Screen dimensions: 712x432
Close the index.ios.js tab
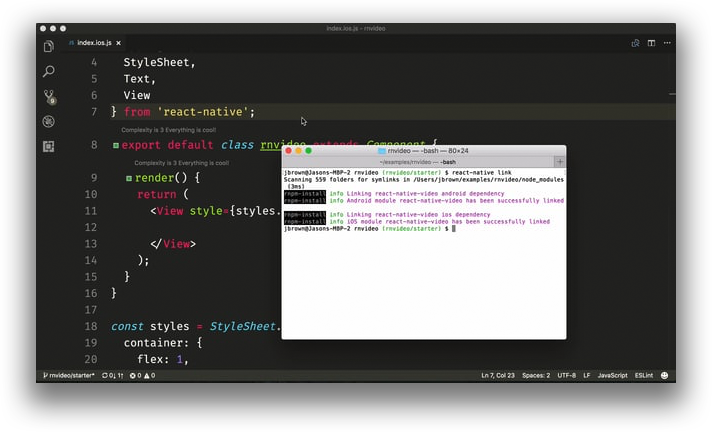coord(119,43)
